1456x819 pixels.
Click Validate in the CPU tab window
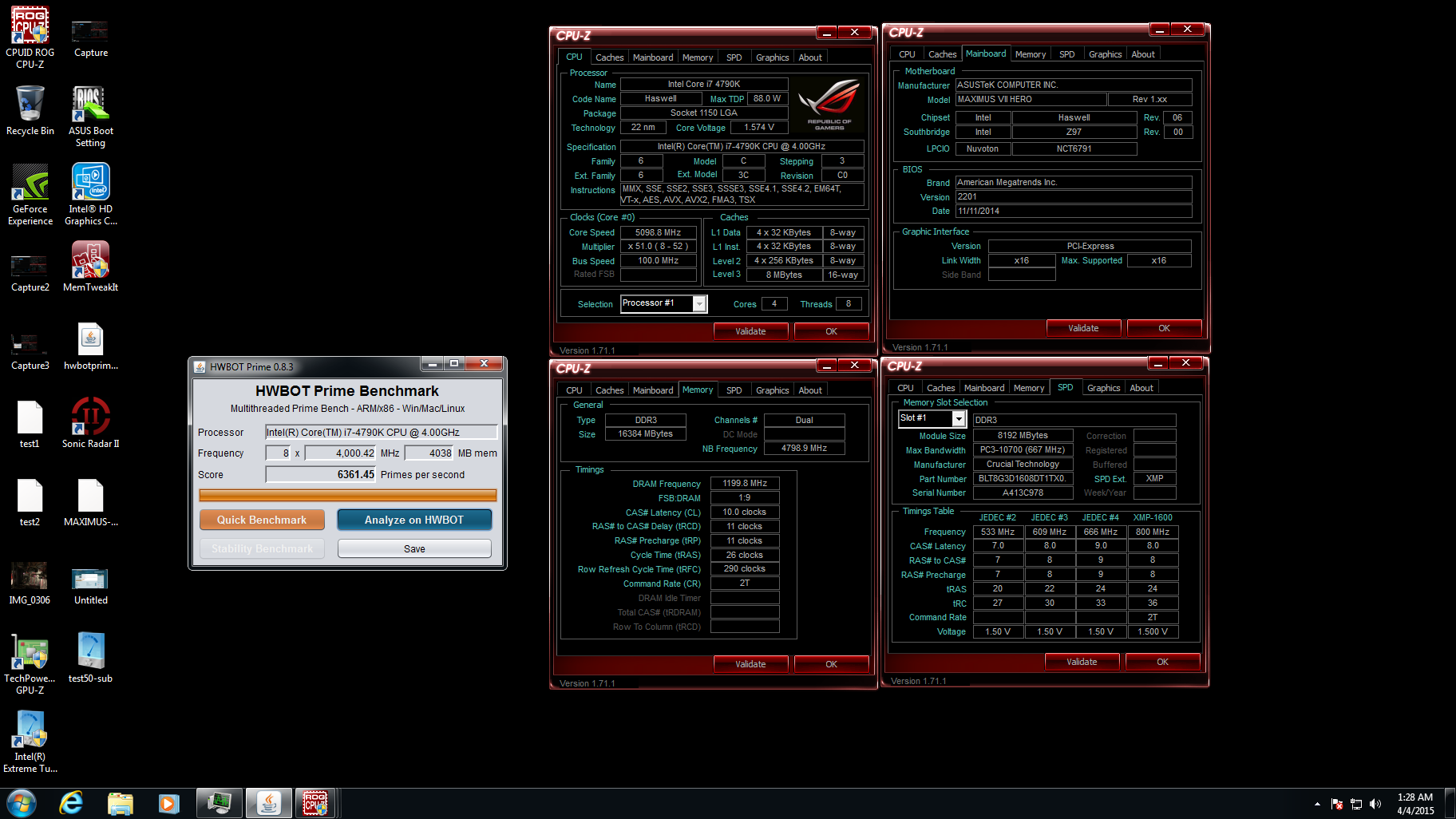pyautogui.click(x=750, y=331)
